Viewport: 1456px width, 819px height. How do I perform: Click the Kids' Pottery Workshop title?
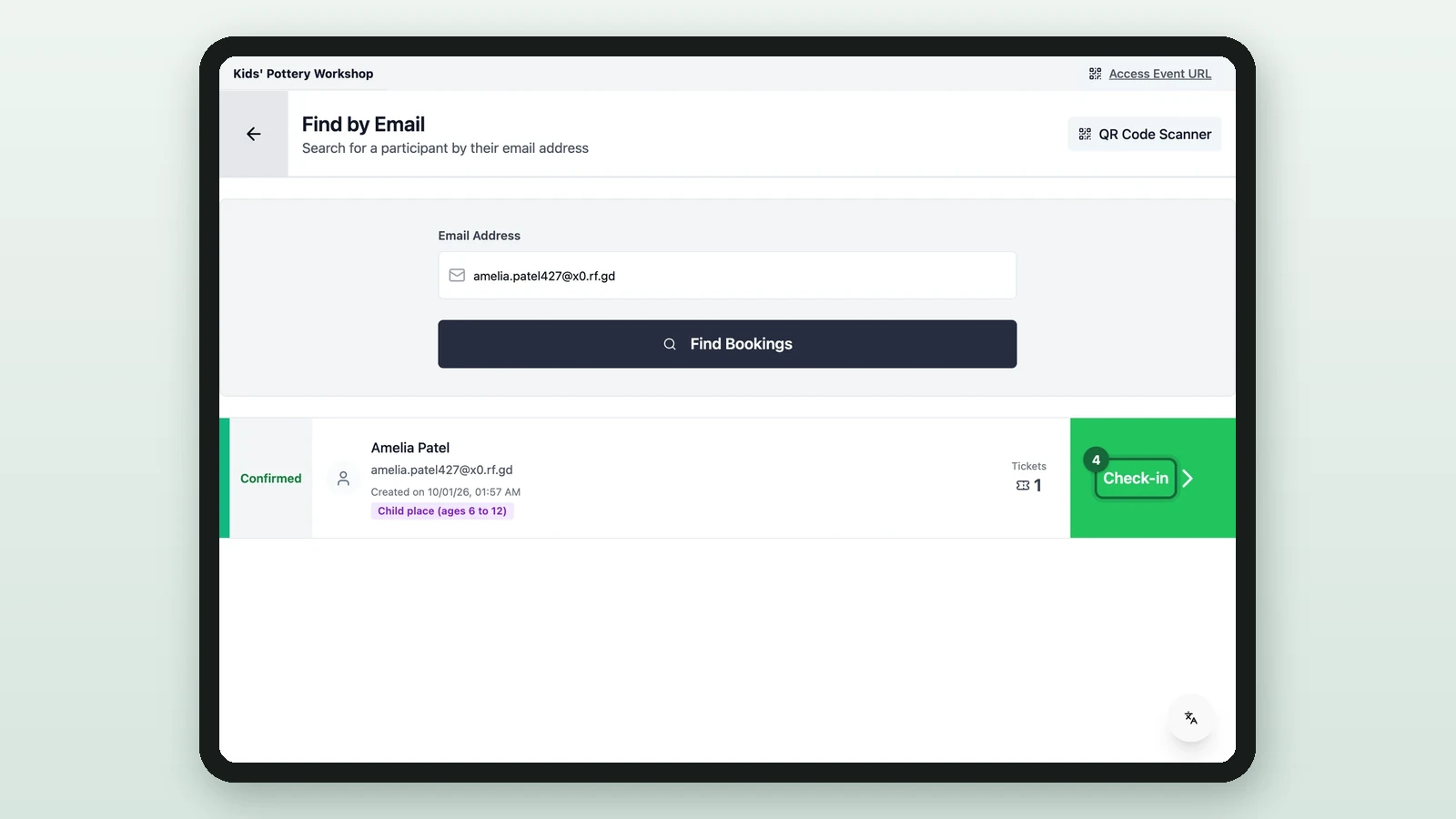tap(303, 74)
